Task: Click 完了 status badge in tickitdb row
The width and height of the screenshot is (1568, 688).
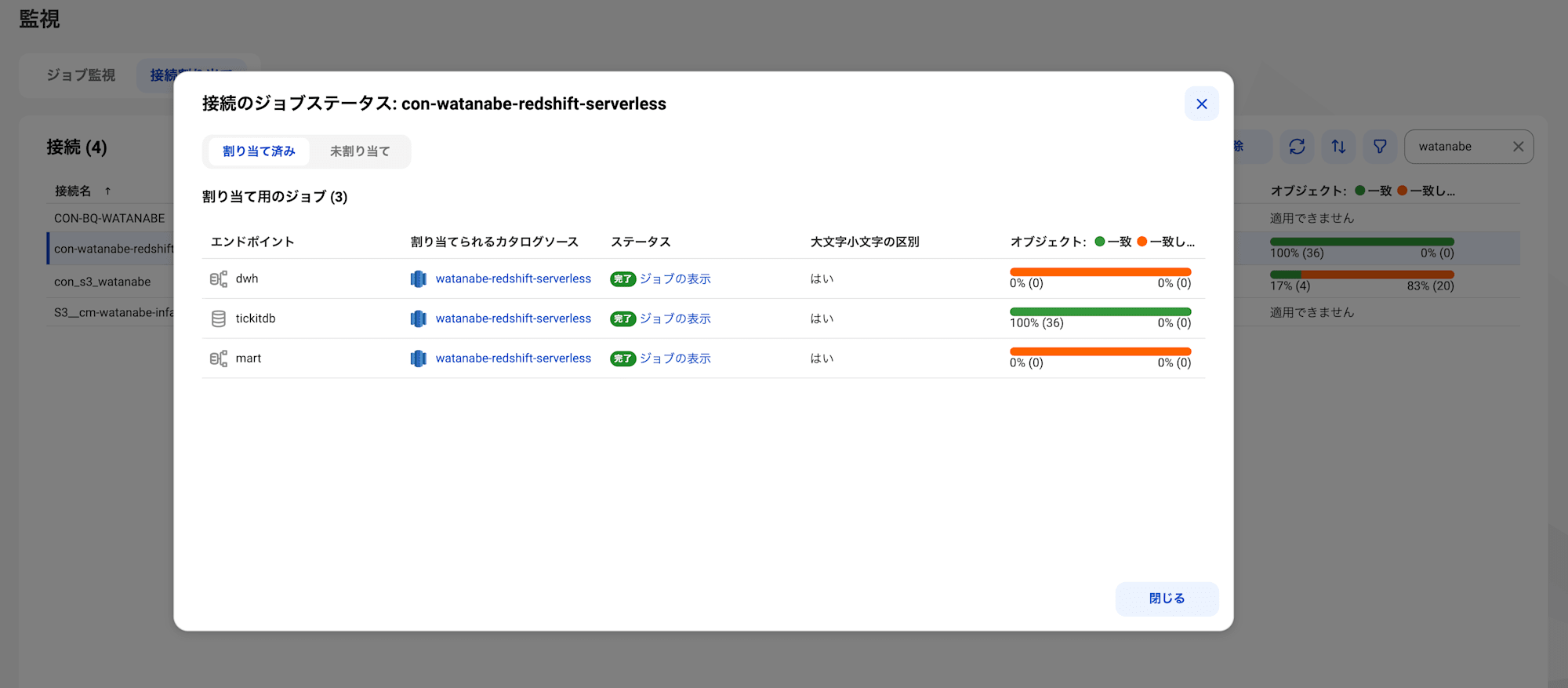Action: coord(622,319)
